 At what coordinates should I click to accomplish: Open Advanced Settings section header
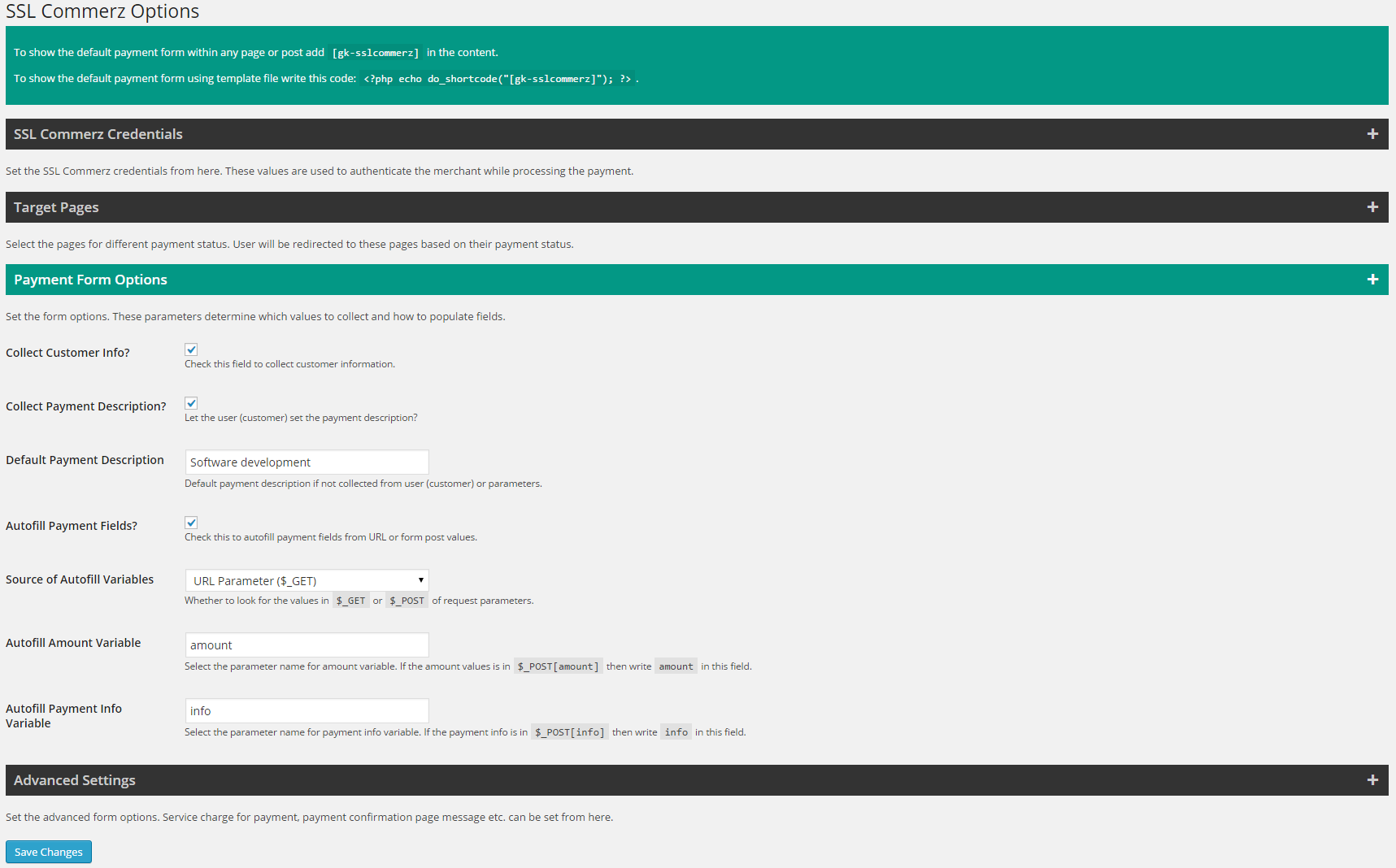pos(697,780)
